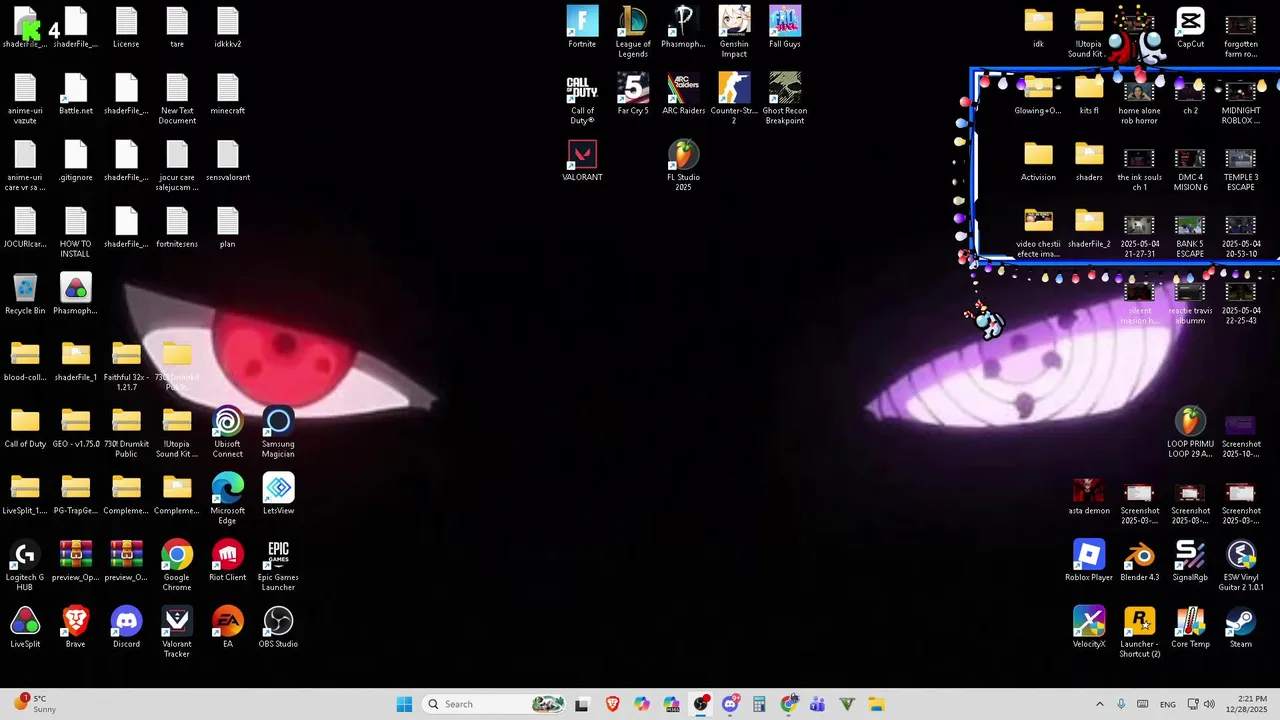
Task: Open the volume control in system tray
Action: click(1209, 704)
